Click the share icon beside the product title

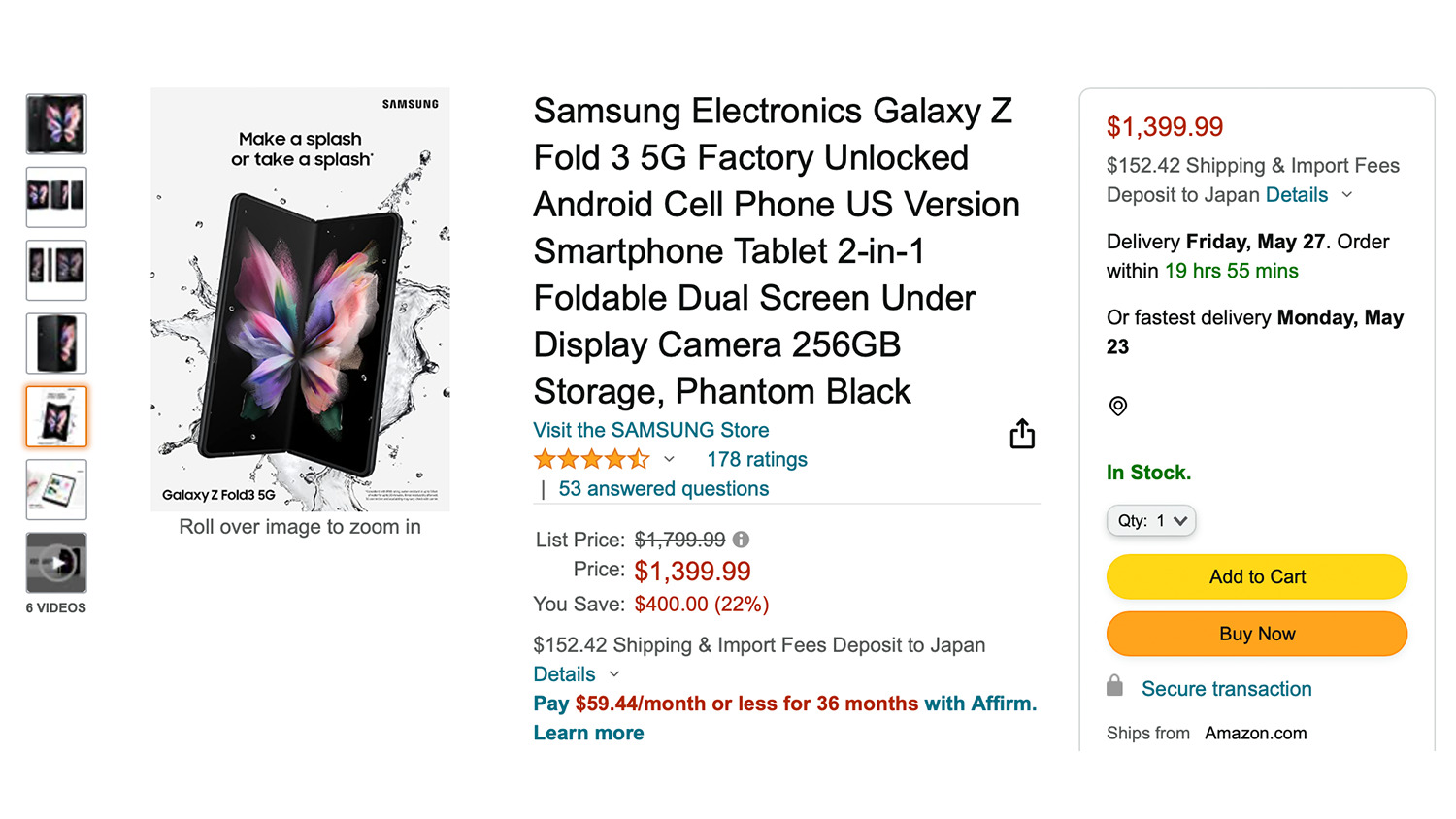(1022, 434)
